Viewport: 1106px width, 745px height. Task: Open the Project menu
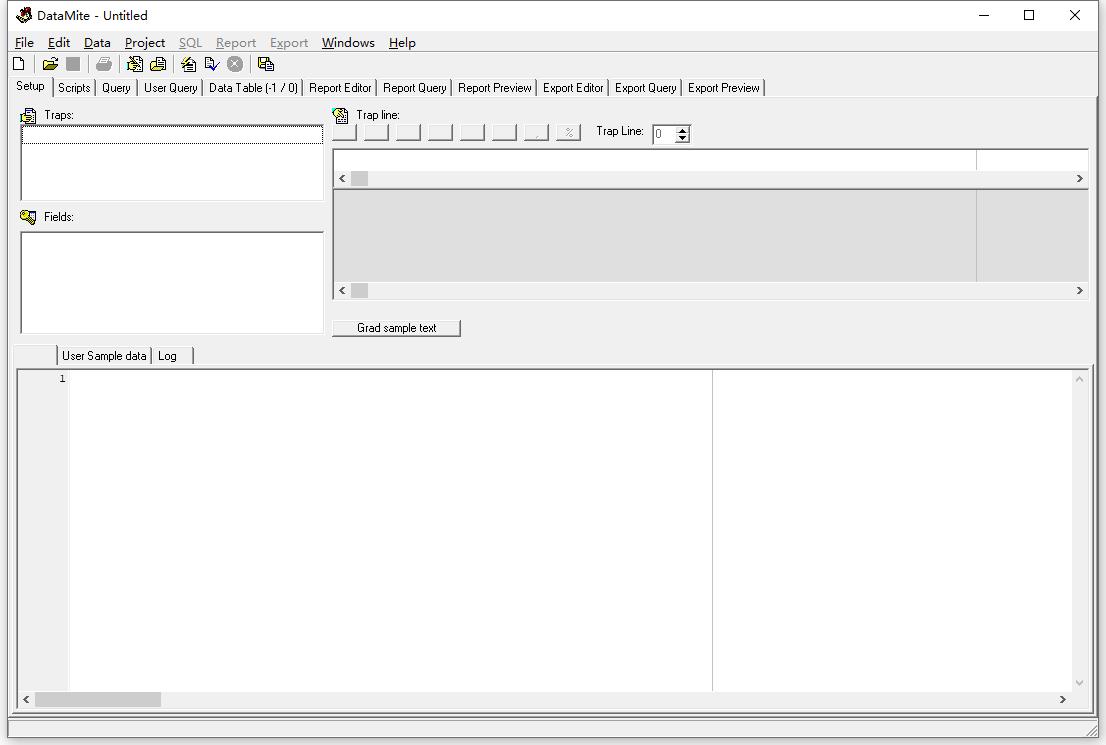144,43
